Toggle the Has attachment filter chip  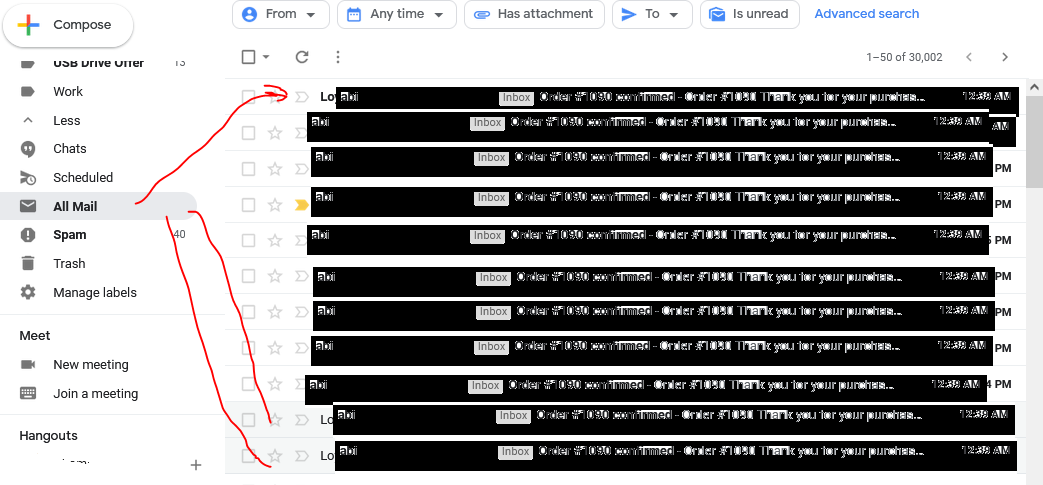534,14
